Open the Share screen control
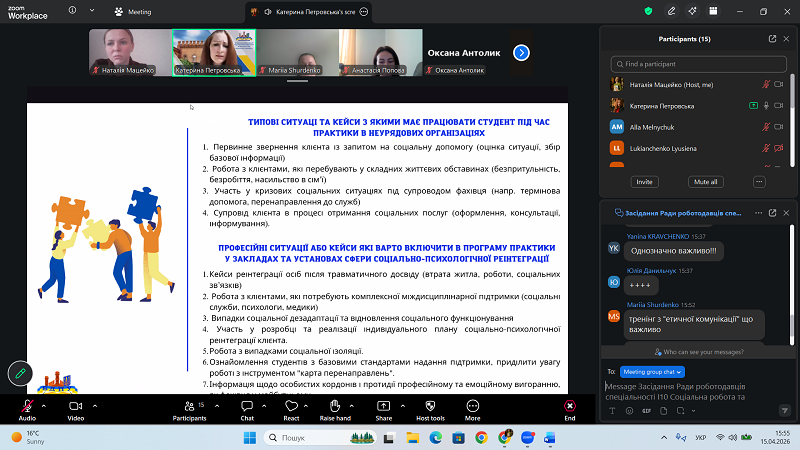This screenshot has width=800, height=450. [383, 405]
